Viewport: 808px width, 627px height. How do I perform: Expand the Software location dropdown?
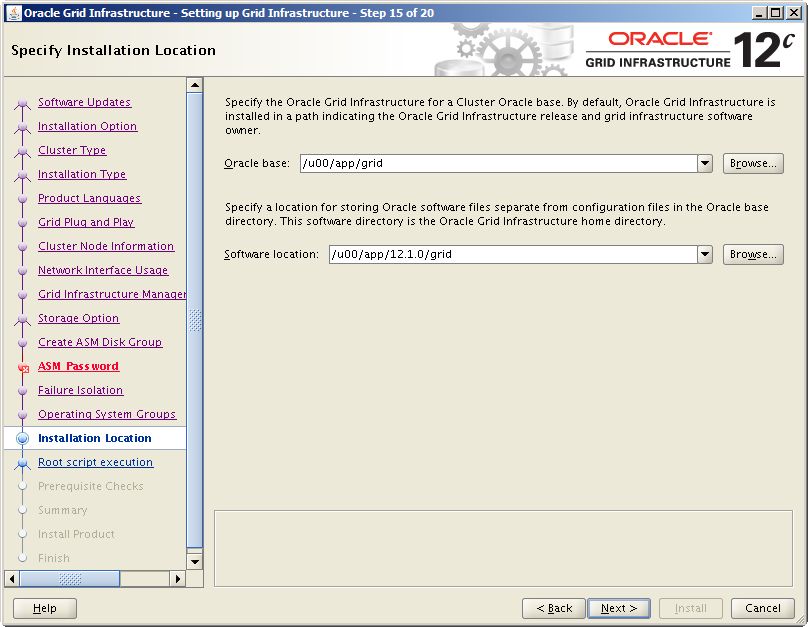click(705, 254)
